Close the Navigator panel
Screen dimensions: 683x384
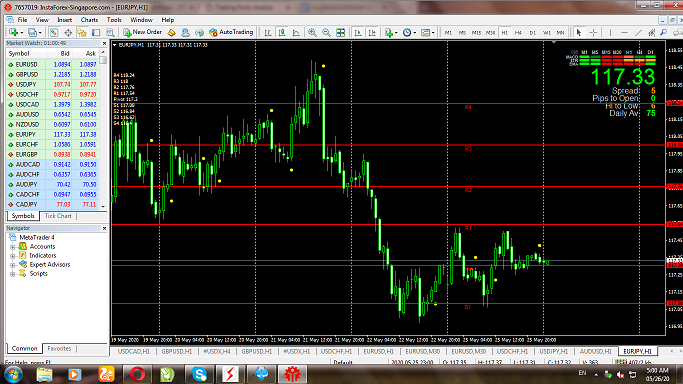click(x=104, y=229)
